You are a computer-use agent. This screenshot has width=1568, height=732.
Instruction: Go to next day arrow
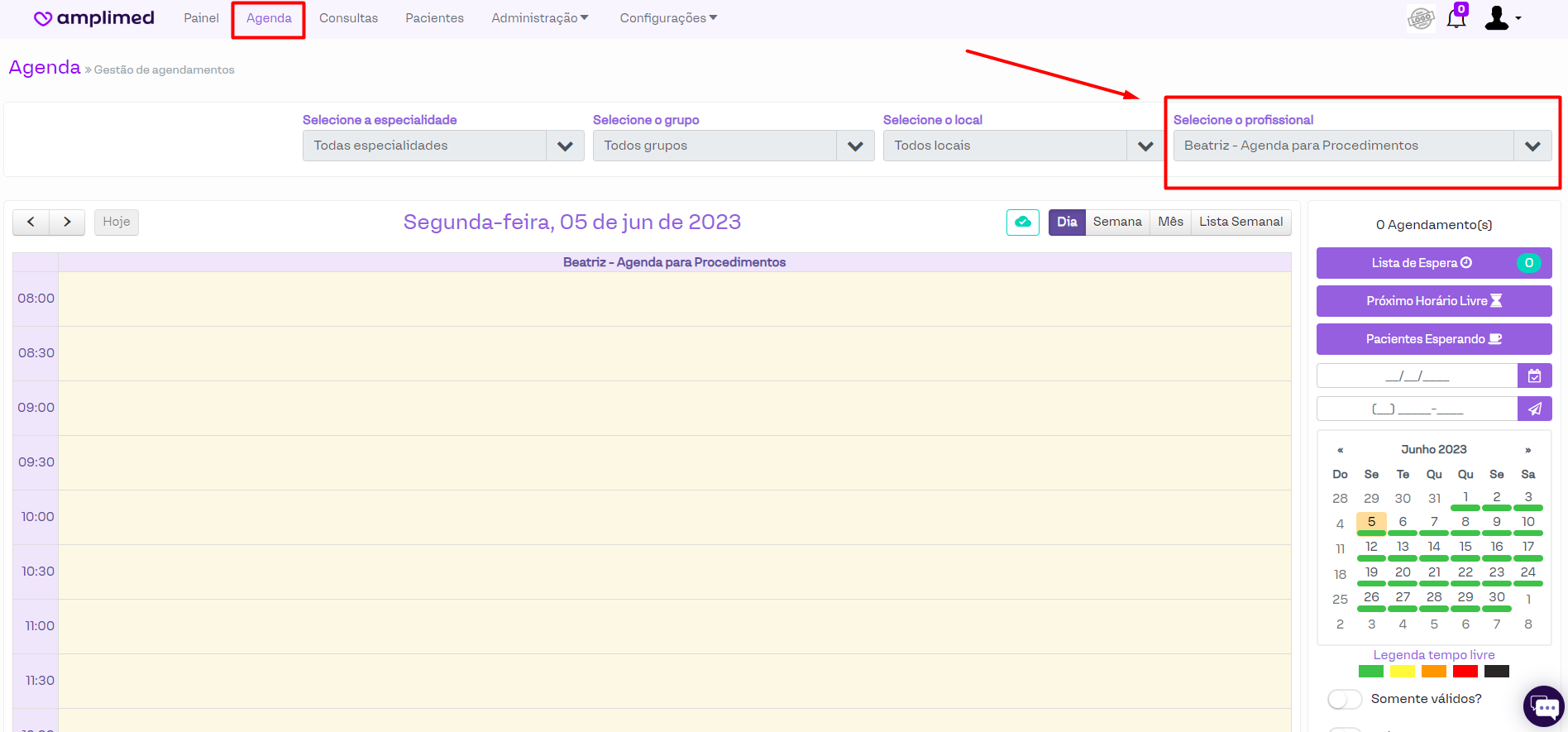[67, 222]
